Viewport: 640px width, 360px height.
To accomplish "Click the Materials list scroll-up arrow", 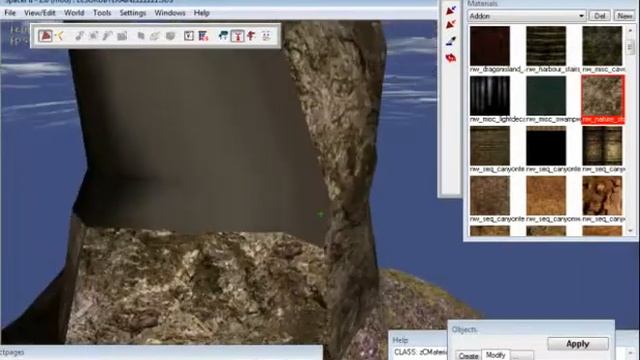I will pyautogui.click(x=630, y=30).
